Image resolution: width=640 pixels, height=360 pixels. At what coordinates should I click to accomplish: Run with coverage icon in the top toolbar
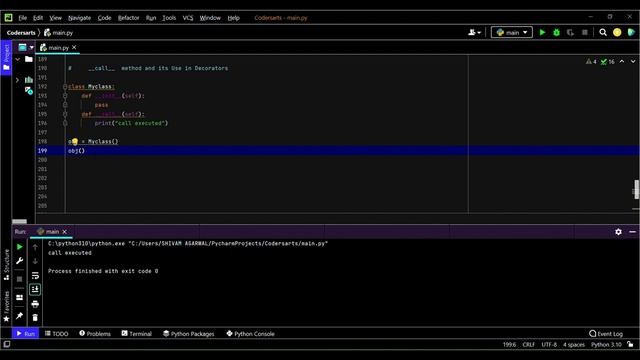point(570,32)
